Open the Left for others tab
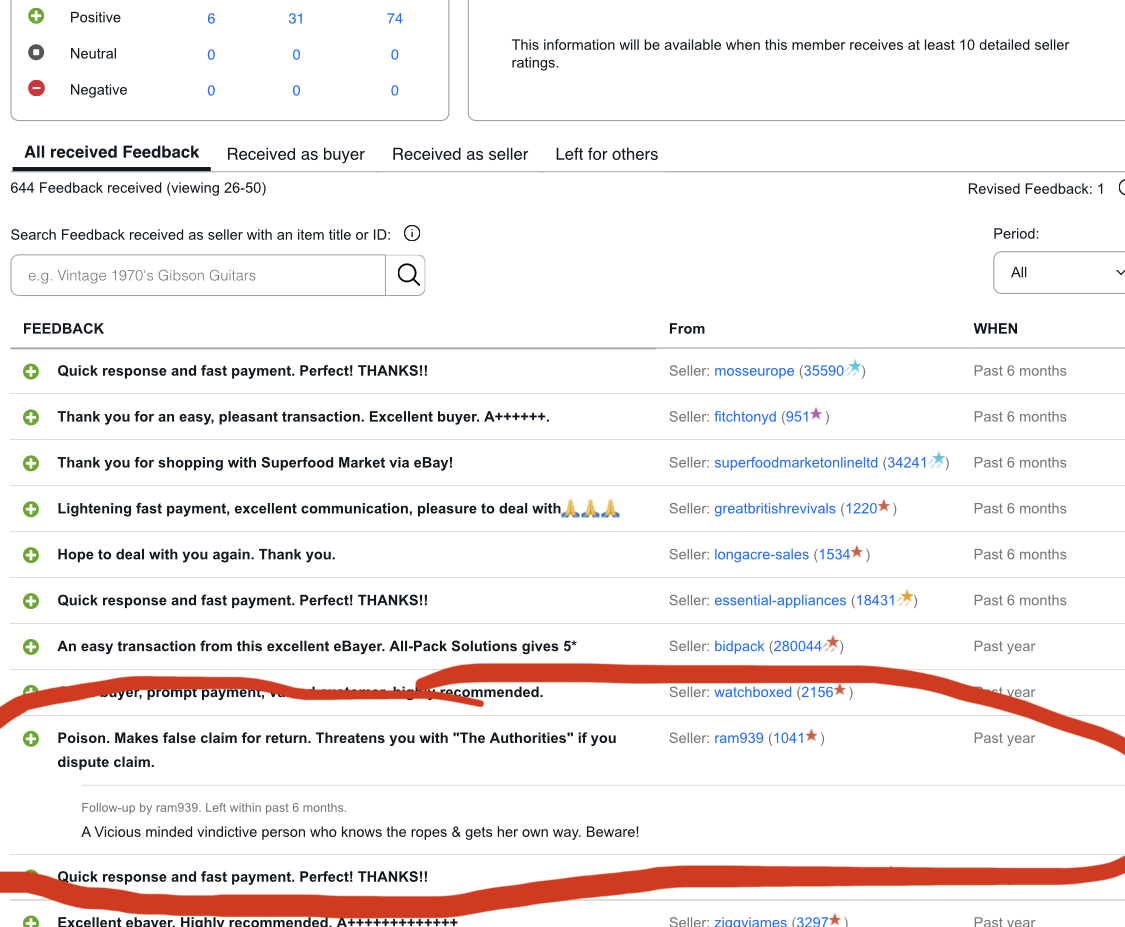This screenshot has width=1125, height=927. click(606, 154)
